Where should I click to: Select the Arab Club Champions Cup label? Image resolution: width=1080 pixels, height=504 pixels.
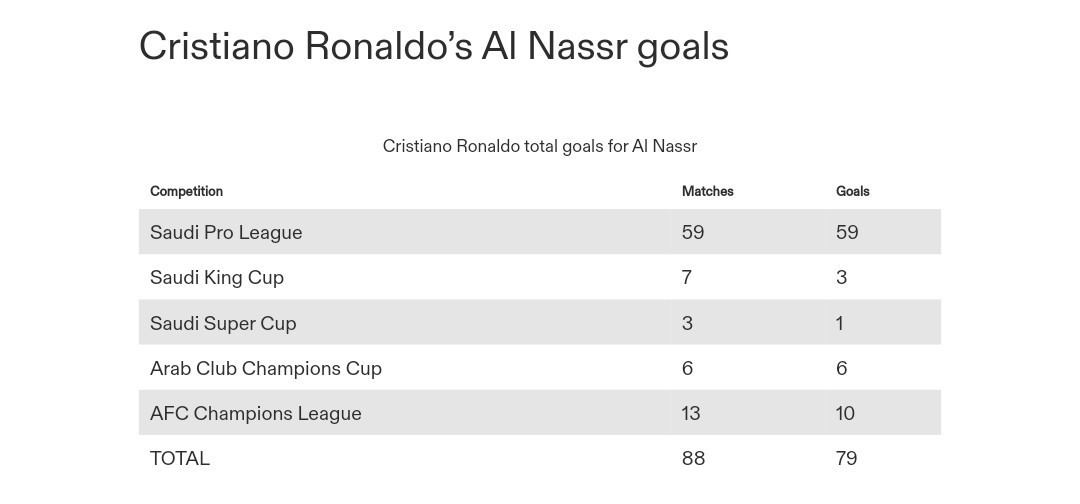click(266, 368)
